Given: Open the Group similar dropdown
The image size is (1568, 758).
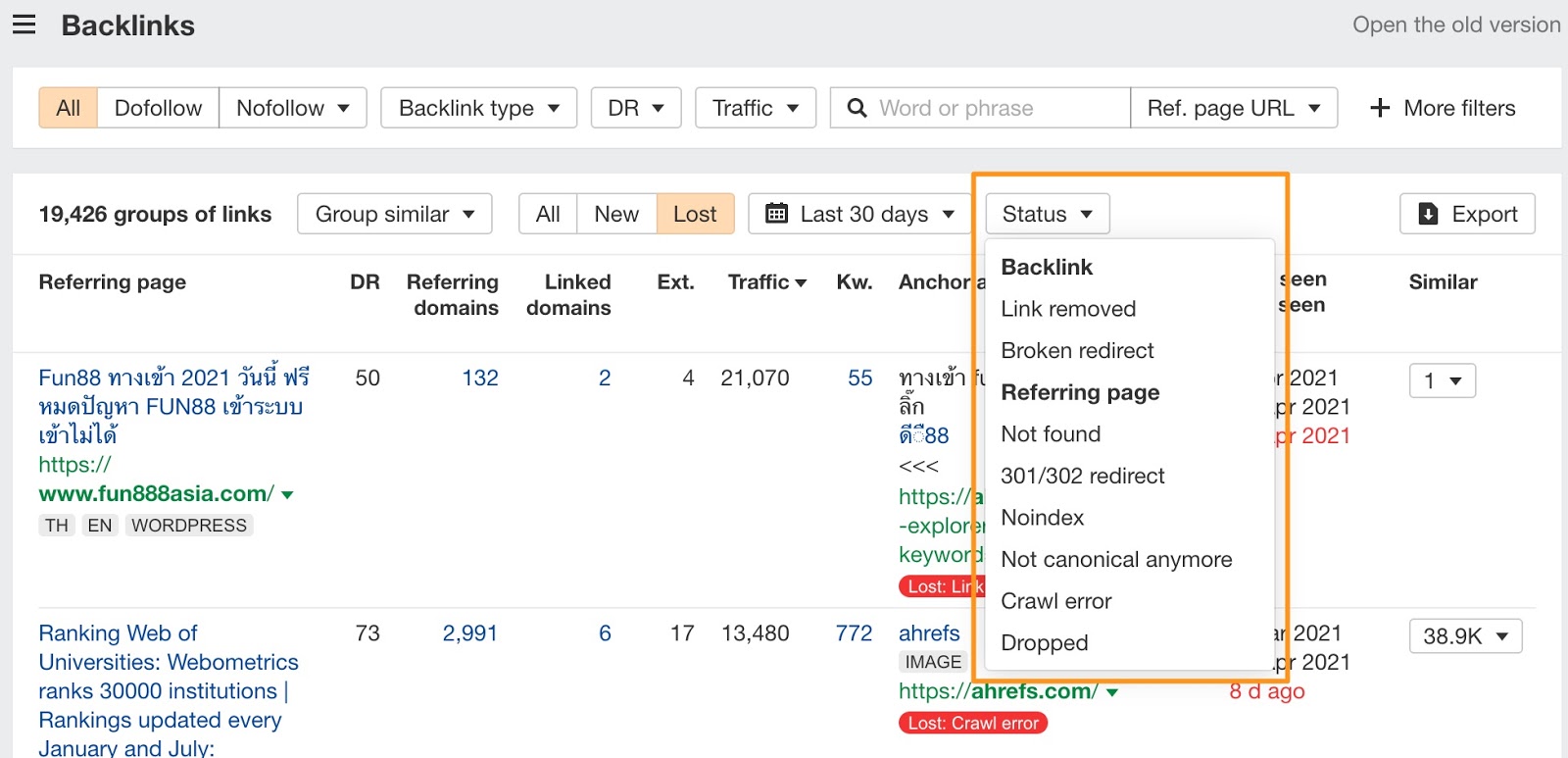Looking at the screenshot, I should coord(394,214).
